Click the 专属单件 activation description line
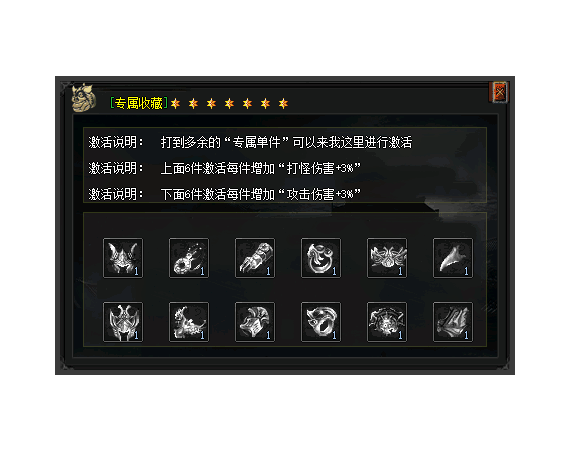Viewport: 568px width, 450px height. [x=250, y=142]
